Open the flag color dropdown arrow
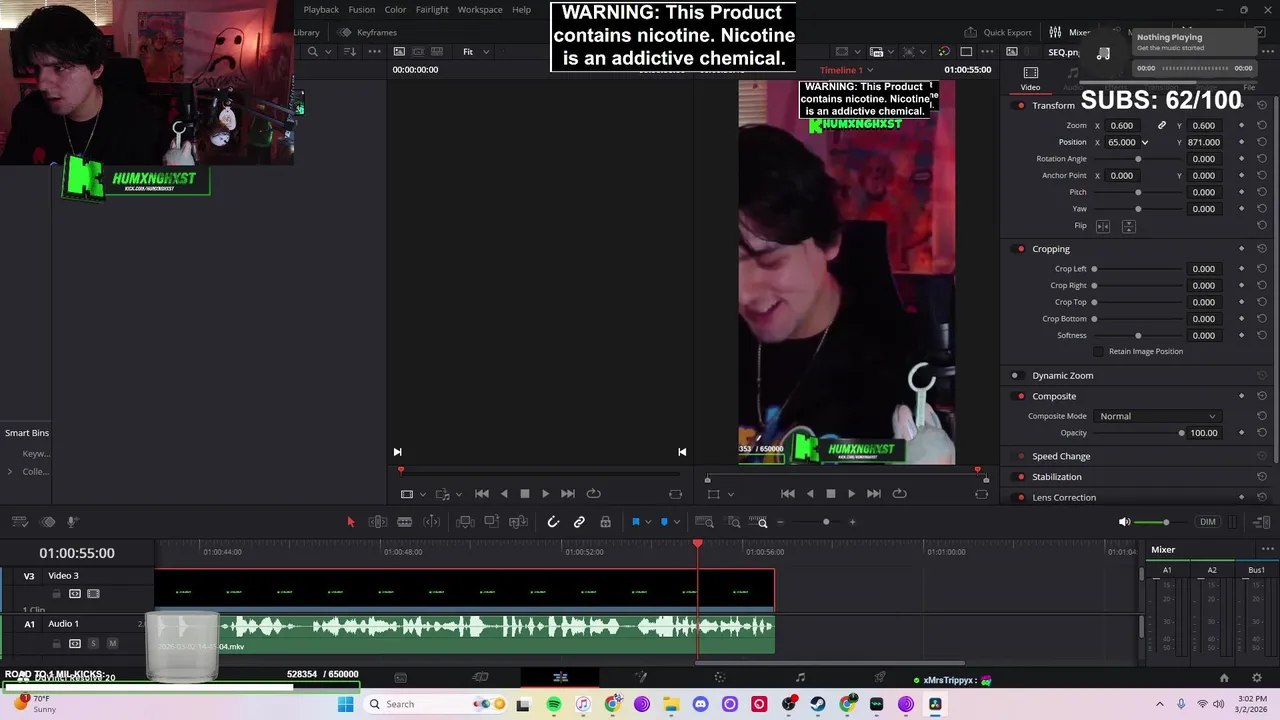The height and width of the screenshot is (720, 1280). pyautogui.click(x=648, y=522)
